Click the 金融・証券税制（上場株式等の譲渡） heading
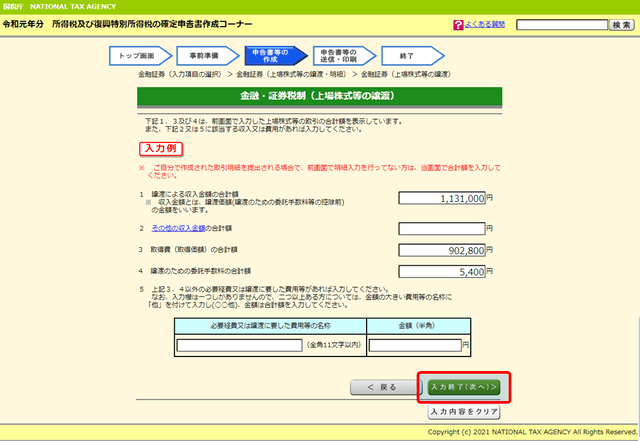This screenshot has width=640, height=441. click(x=320, y=96)
